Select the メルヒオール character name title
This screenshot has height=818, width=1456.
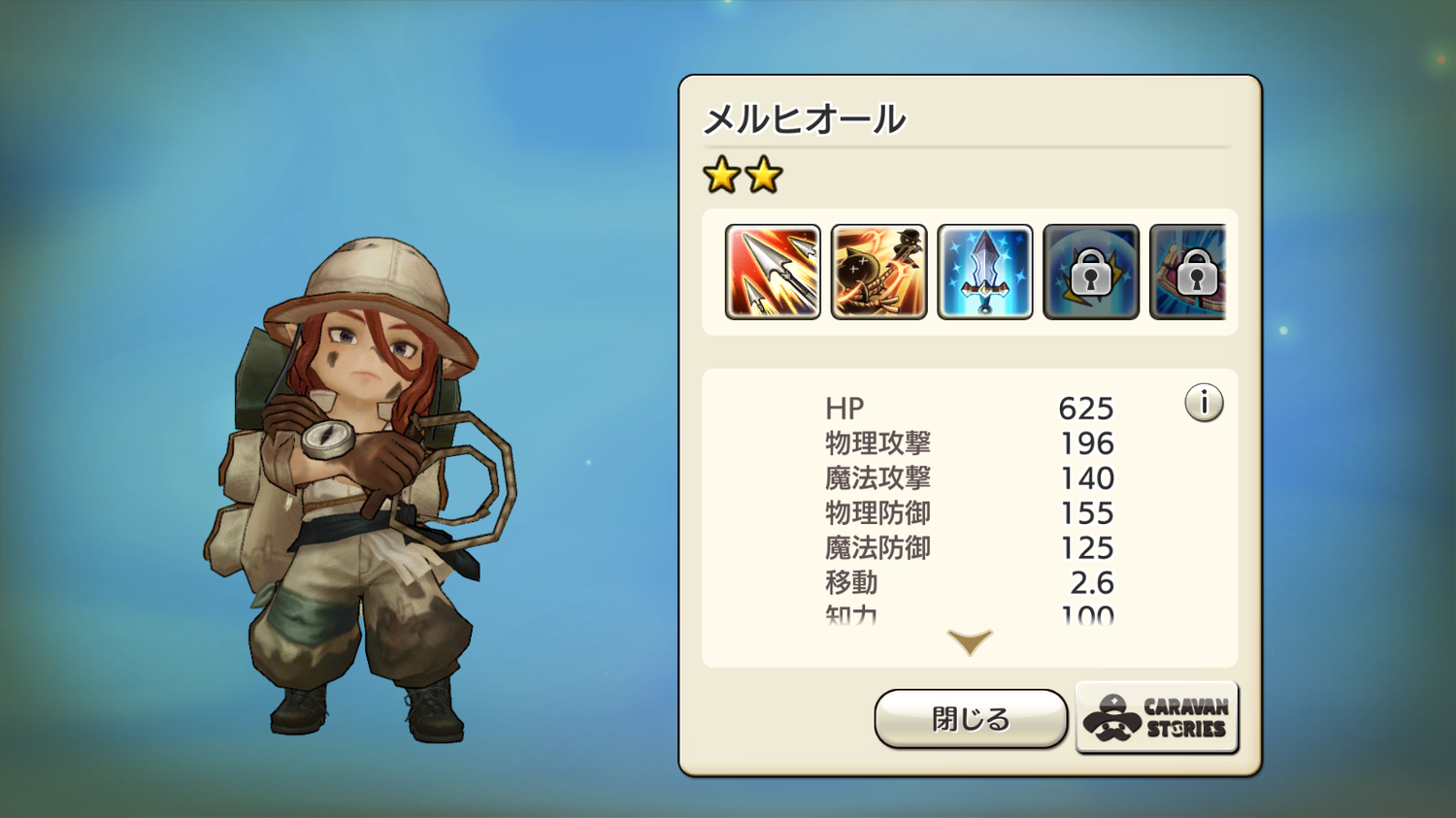[x=804, y=119]
